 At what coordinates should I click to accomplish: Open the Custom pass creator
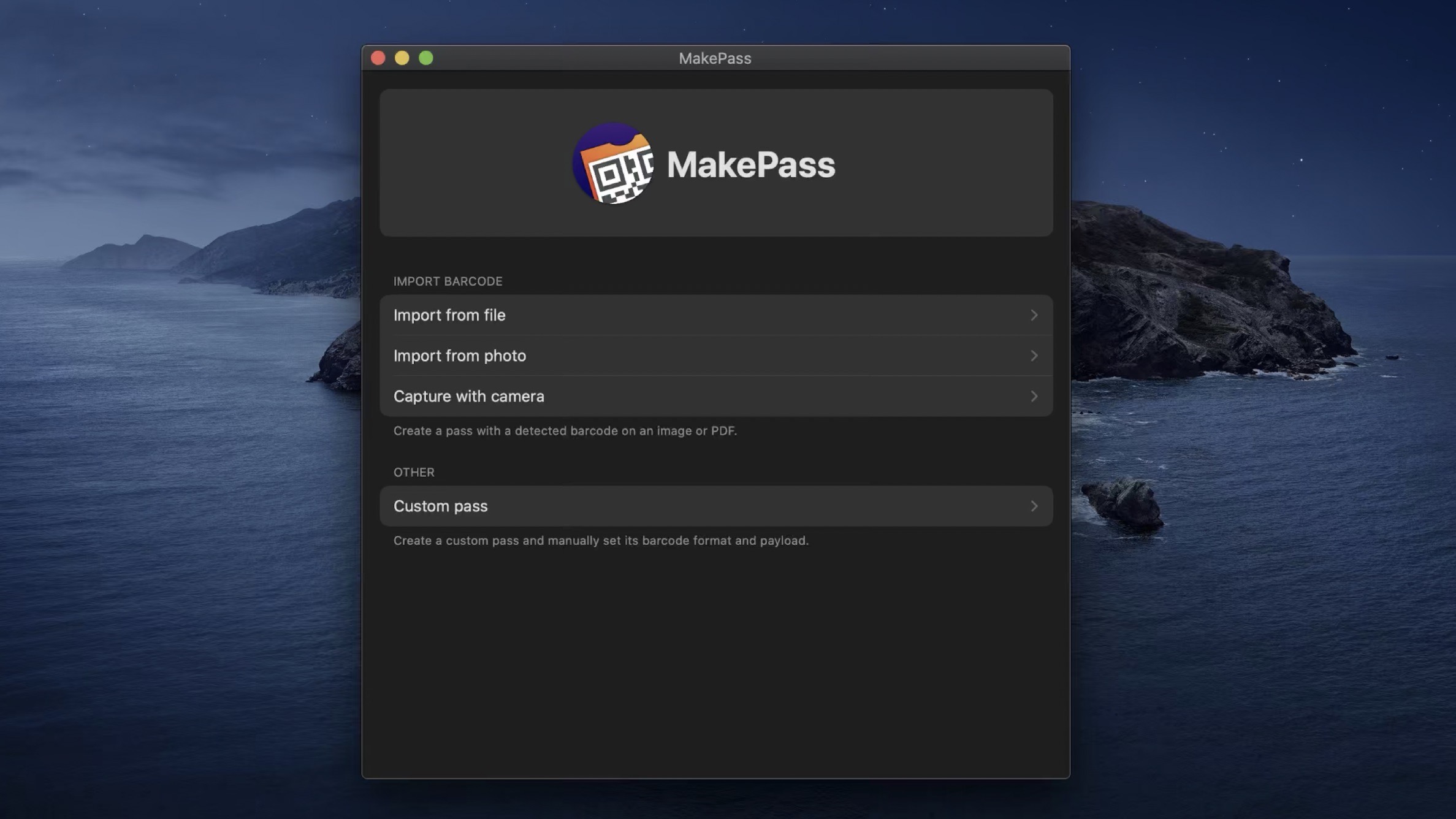(441, 506)
